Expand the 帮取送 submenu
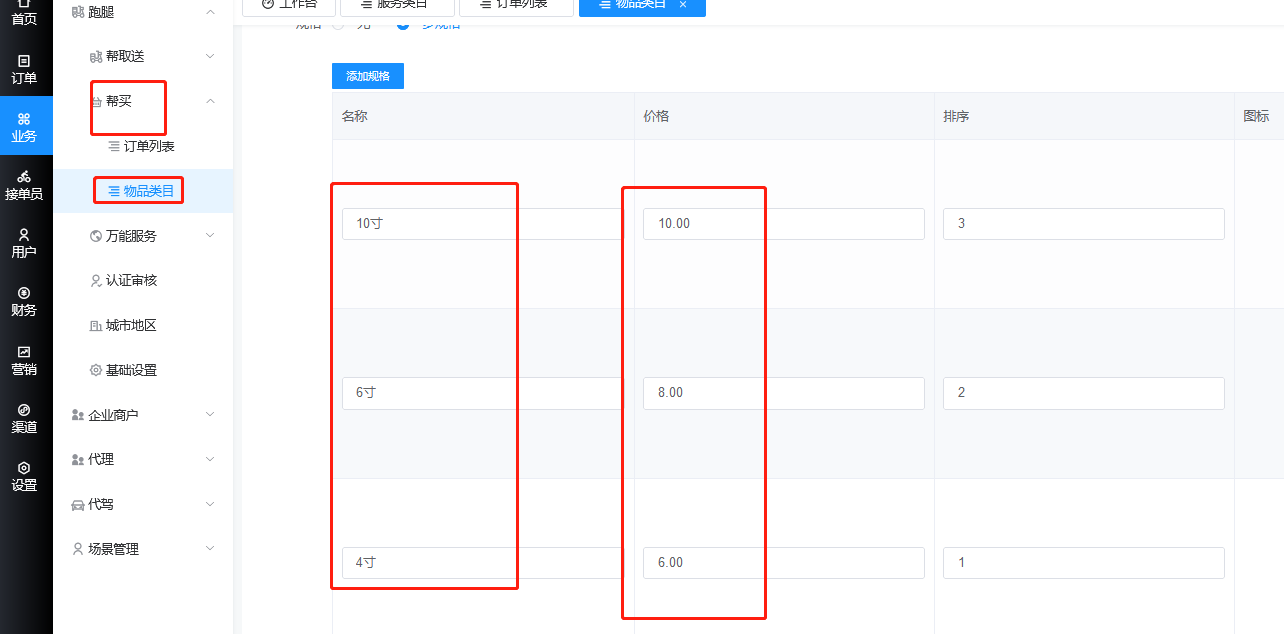 coord(210,56)
